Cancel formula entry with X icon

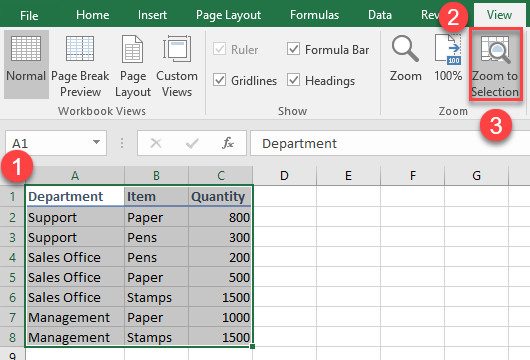pos(156,143)
